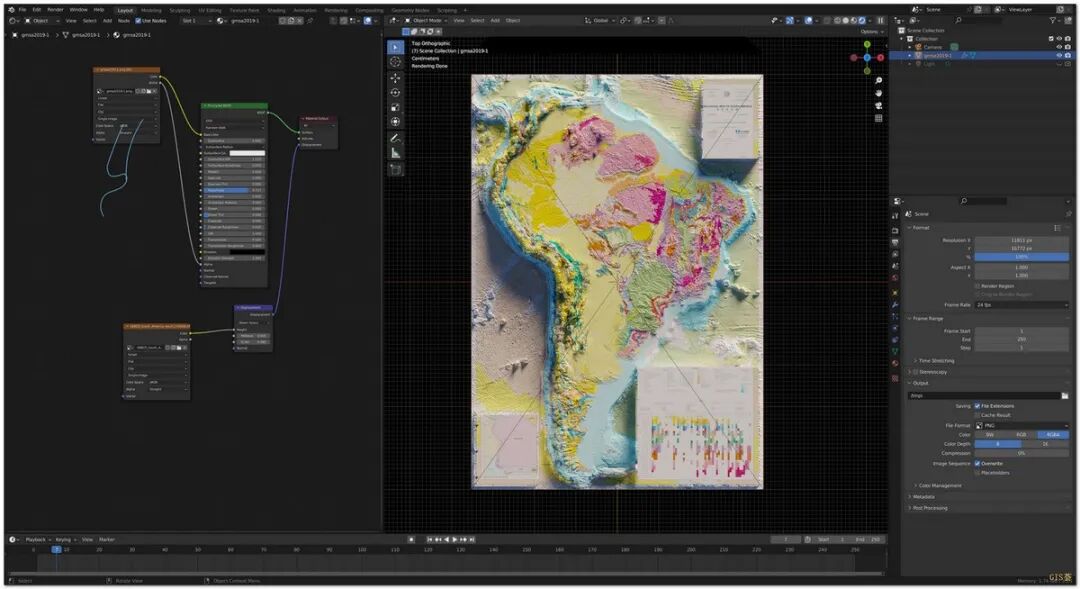This screenshot has height=589, width=1080.
Task: Click the Annotate pencil tool
Action: point(395,137)
